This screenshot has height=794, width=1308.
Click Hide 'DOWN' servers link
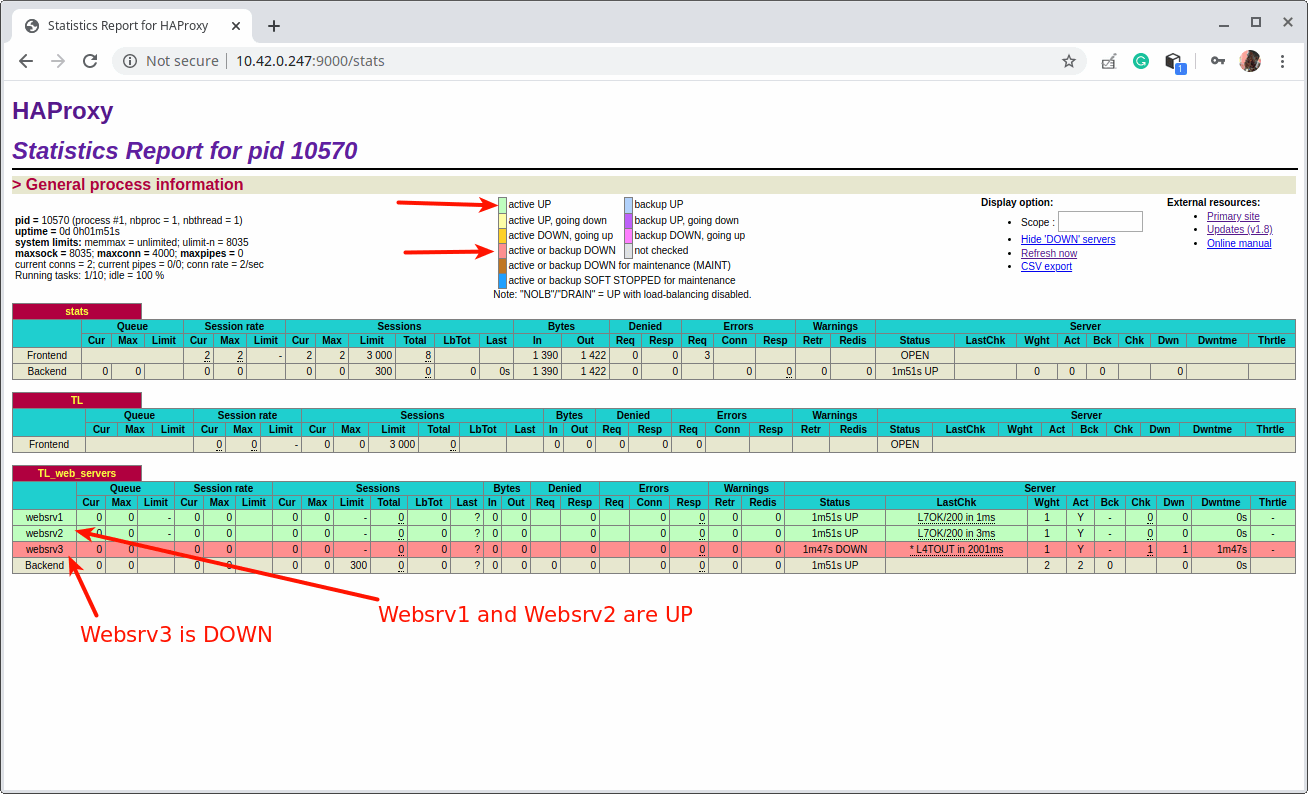coord(1068,240)
